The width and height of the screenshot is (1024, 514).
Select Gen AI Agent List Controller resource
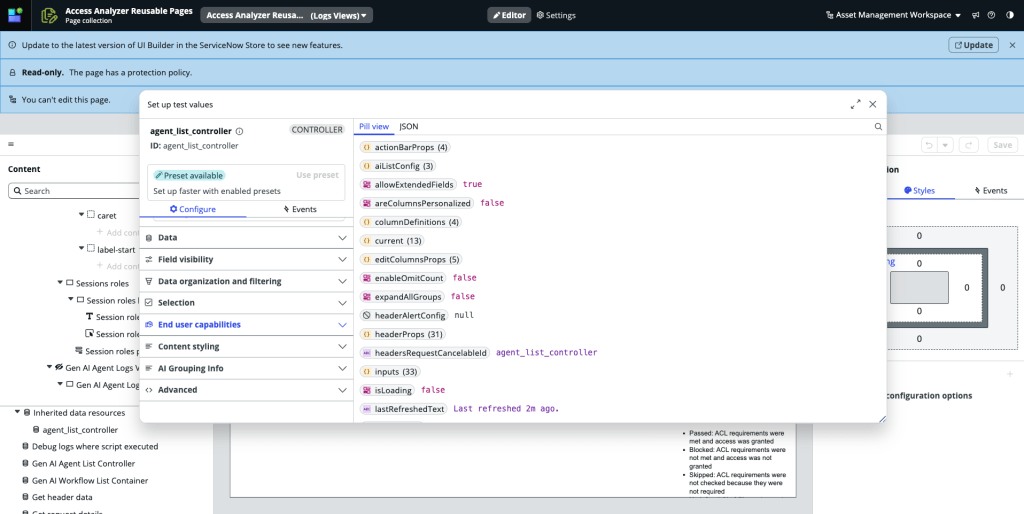84,464
